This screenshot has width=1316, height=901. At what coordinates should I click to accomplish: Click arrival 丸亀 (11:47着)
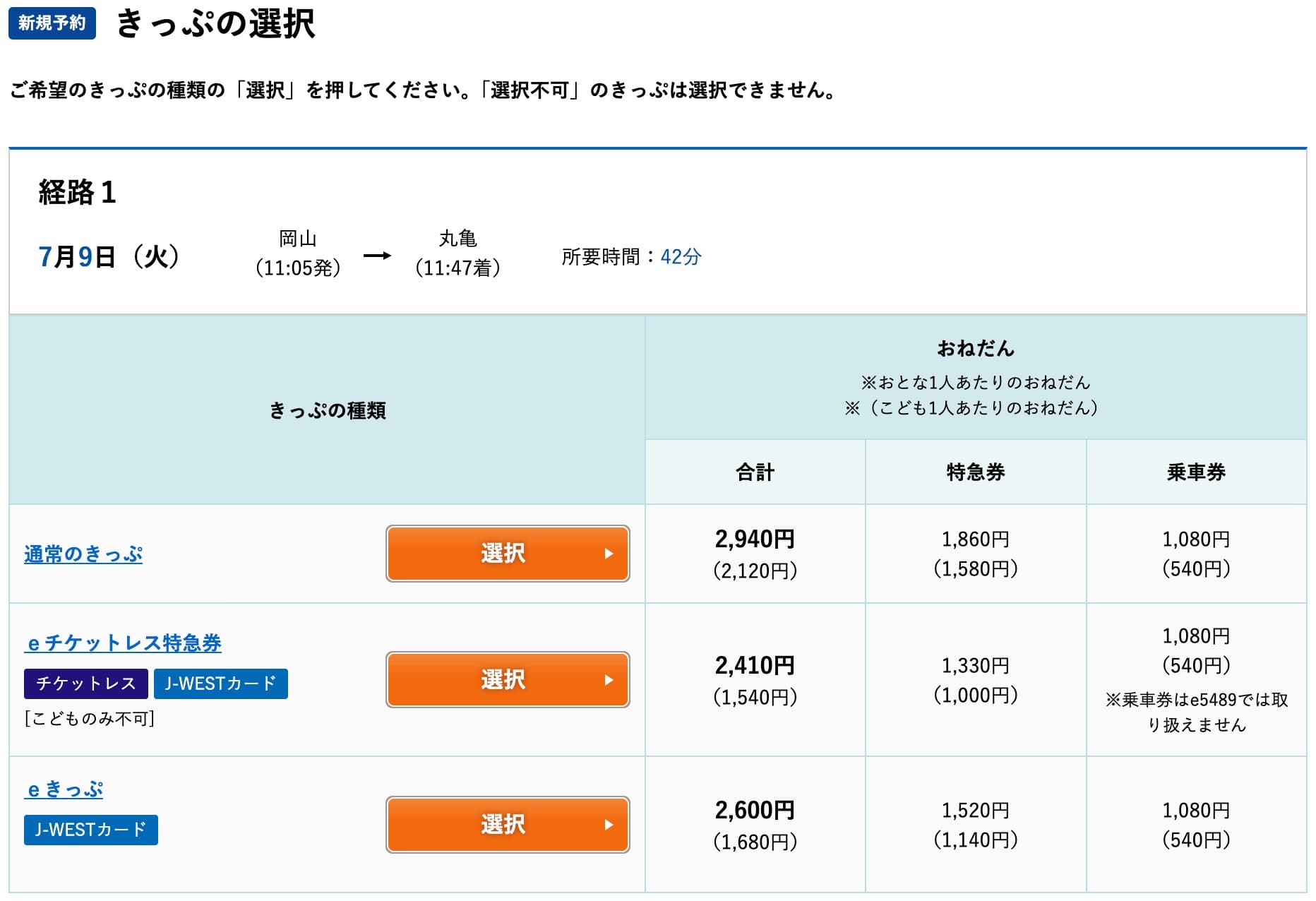pyautogui.click(x=458, y=253)
